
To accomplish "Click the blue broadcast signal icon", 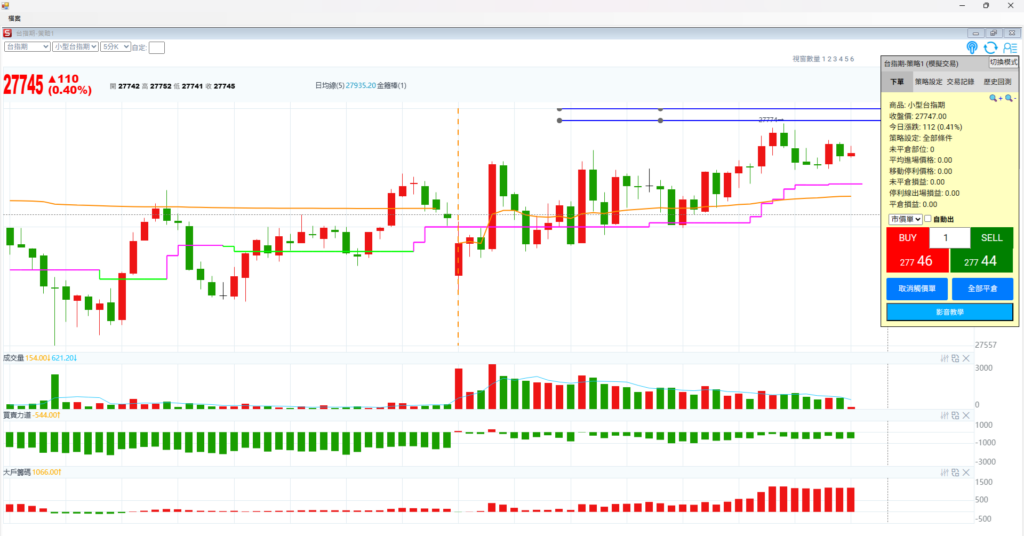I will click(972, 47).
